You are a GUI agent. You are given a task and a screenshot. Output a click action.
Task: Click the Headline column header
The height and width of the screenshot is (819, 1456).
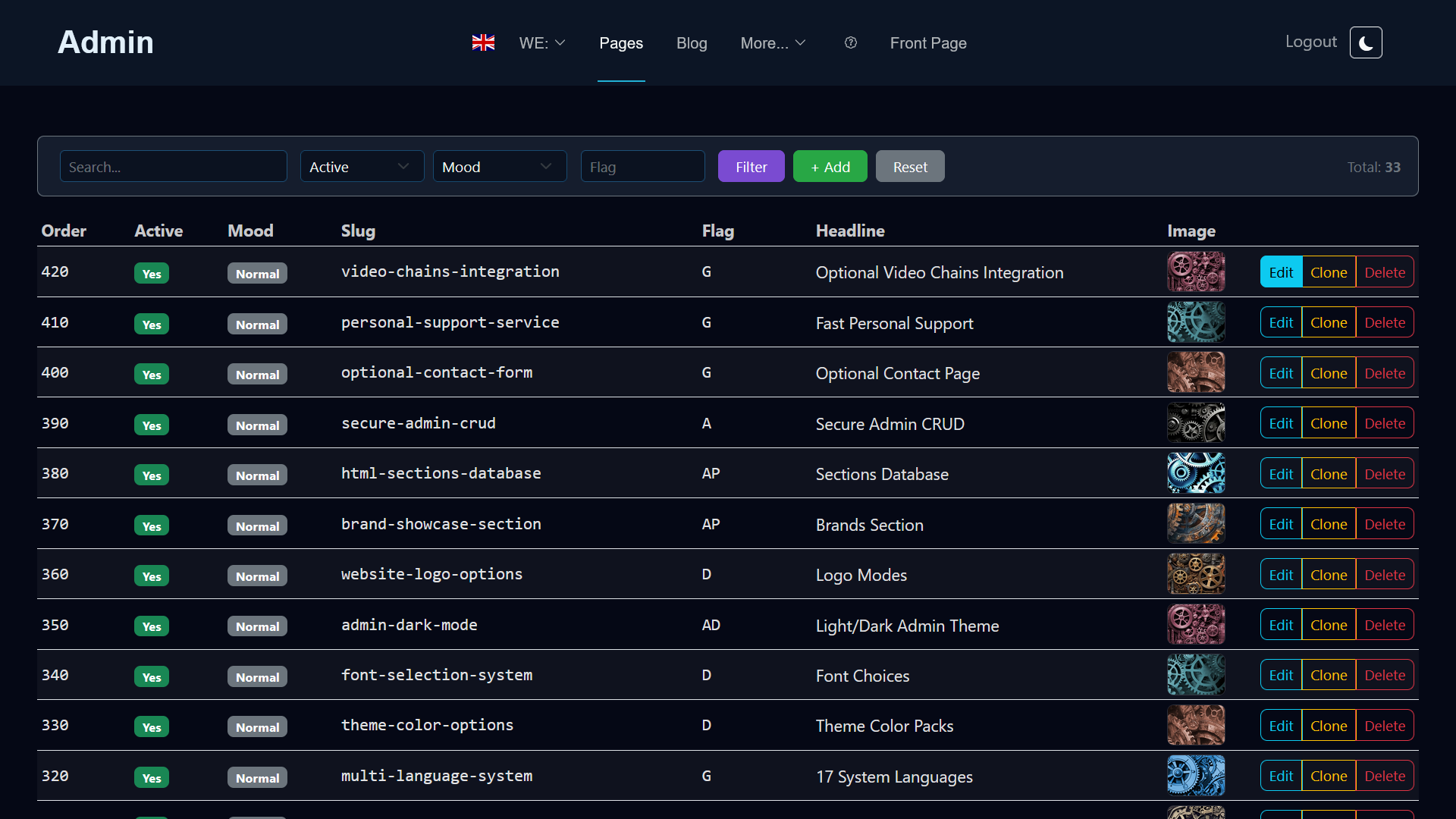(x=850, y=231)
